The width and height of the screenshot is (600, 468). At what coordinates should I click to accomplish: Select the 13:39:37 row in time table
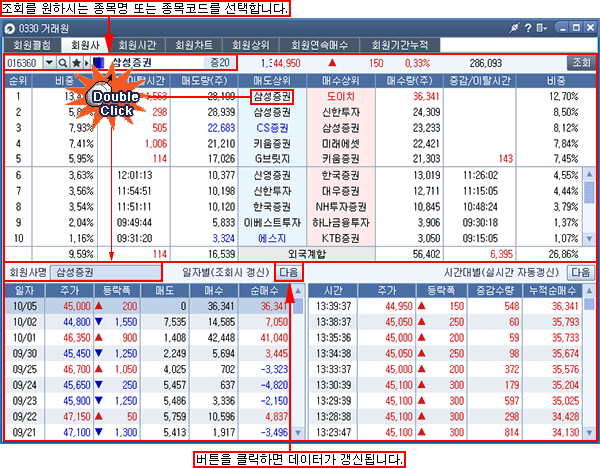coord(446,306)
